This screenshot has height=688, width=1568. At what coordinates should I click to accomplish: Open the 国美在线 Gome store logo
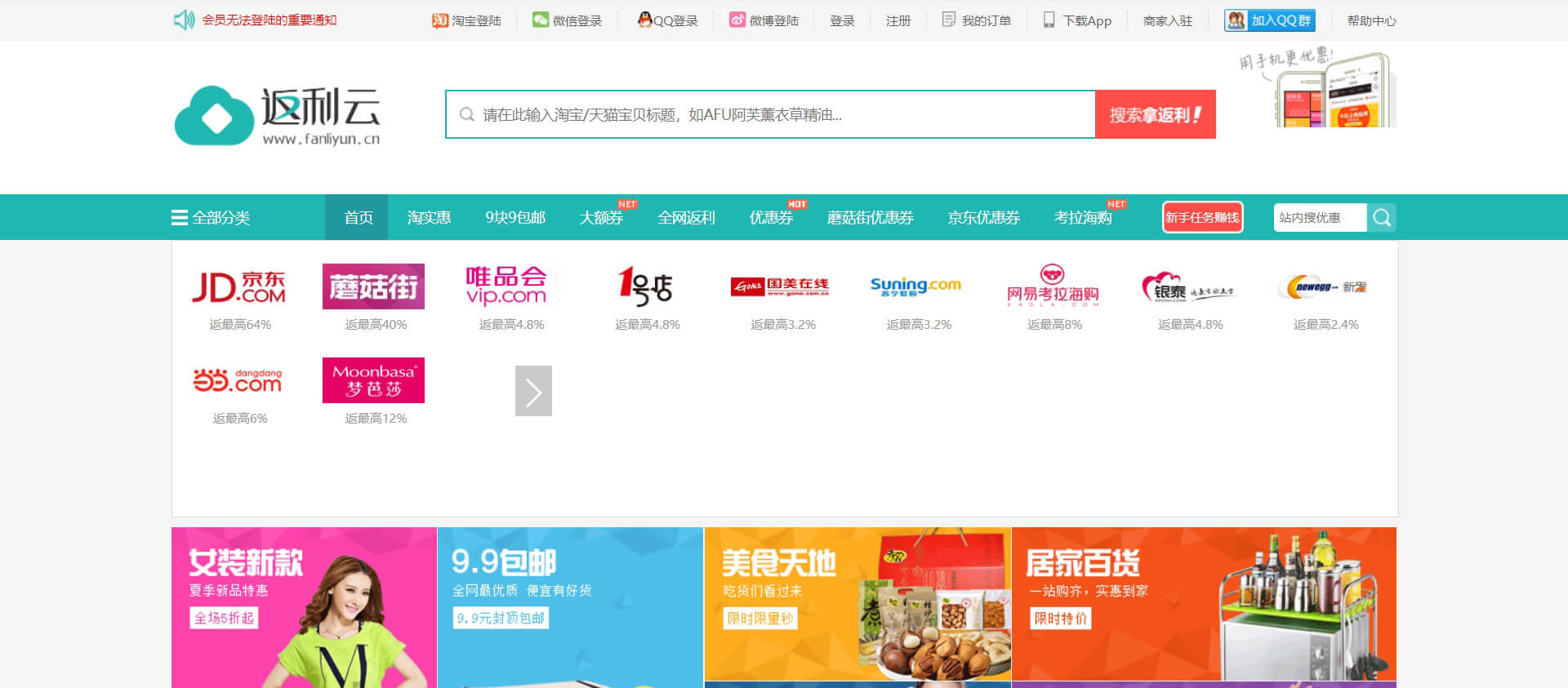click(x=782, y=286)
